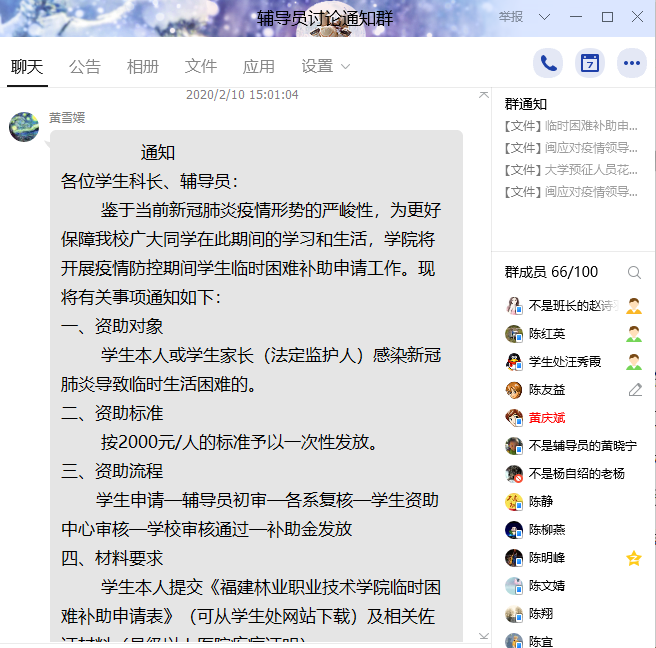The image size is (656, 648).
Task: Click the scroll-up arrow of chat area
Action: 484,95
